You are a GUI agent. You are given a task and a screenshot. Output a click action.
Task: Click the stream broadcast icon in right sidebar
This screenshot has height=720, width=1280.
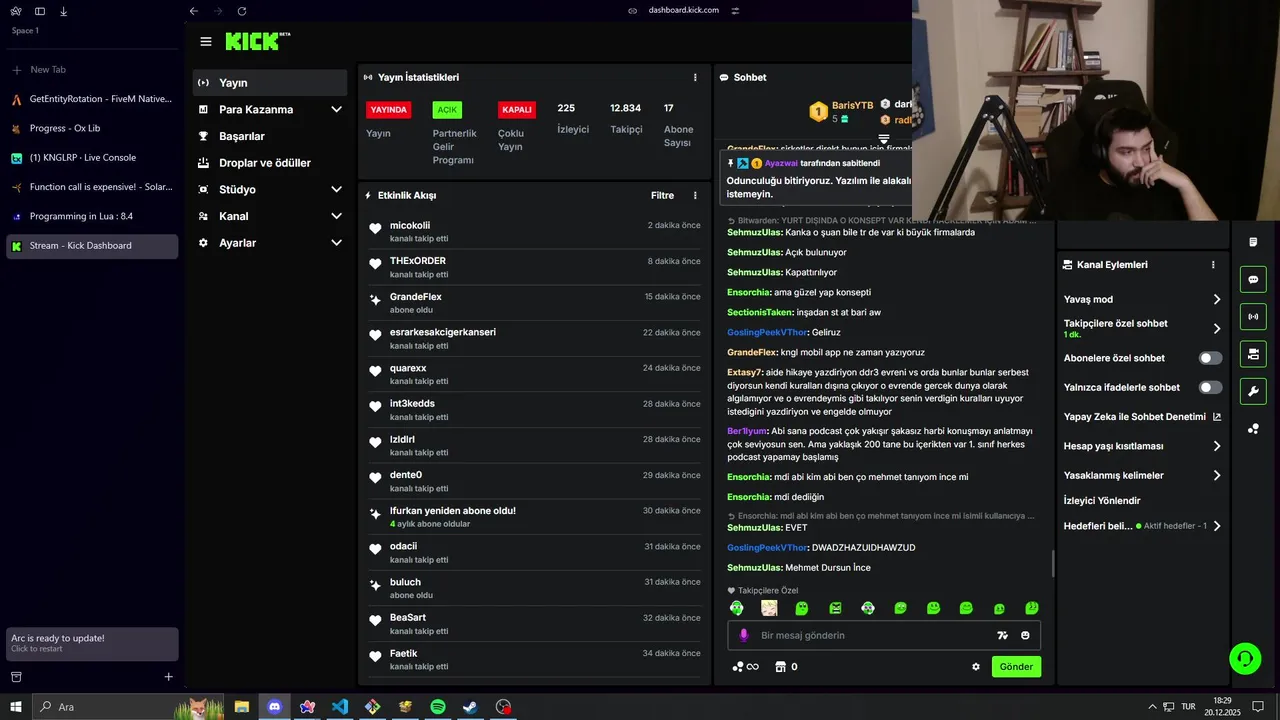(1253, 316)
